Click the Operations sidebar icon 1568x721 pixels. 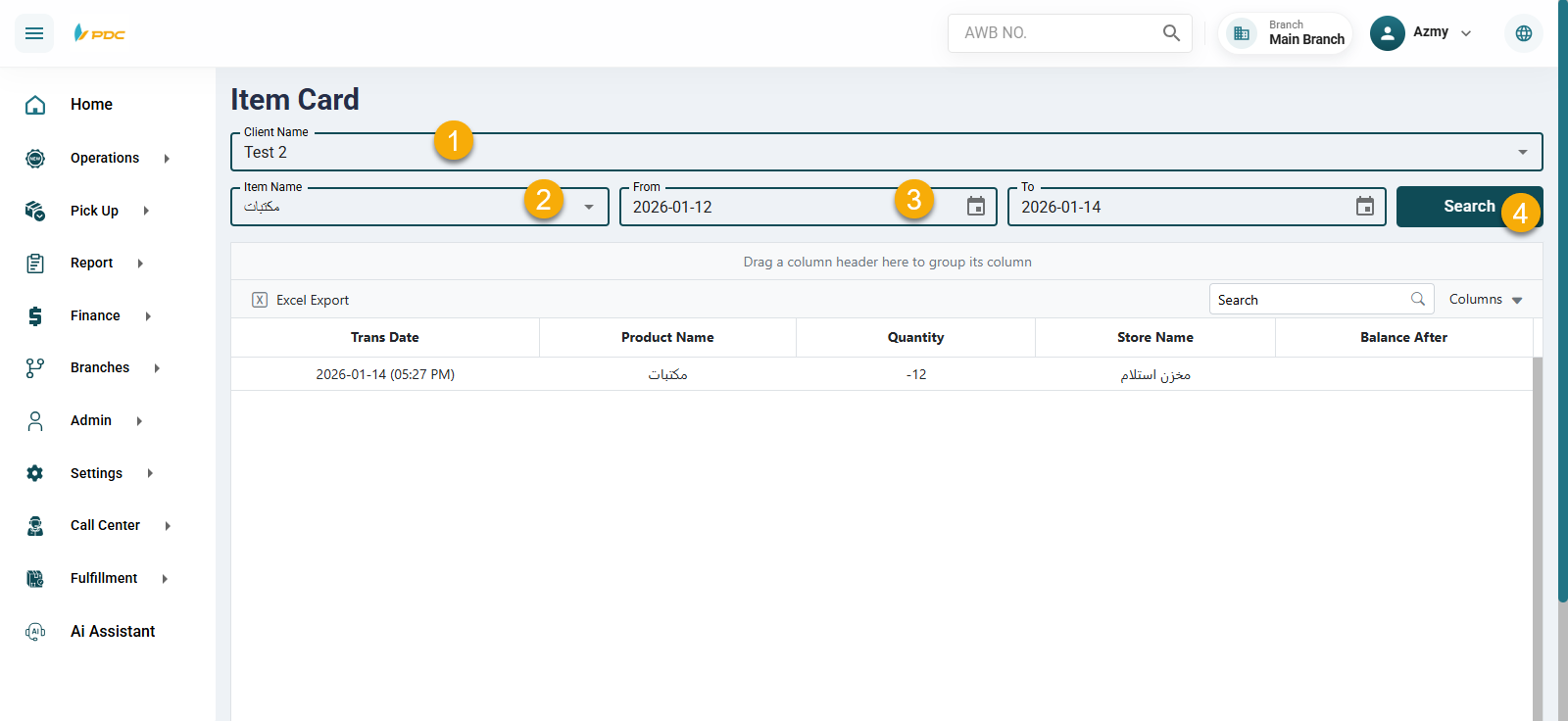[35, 158]
